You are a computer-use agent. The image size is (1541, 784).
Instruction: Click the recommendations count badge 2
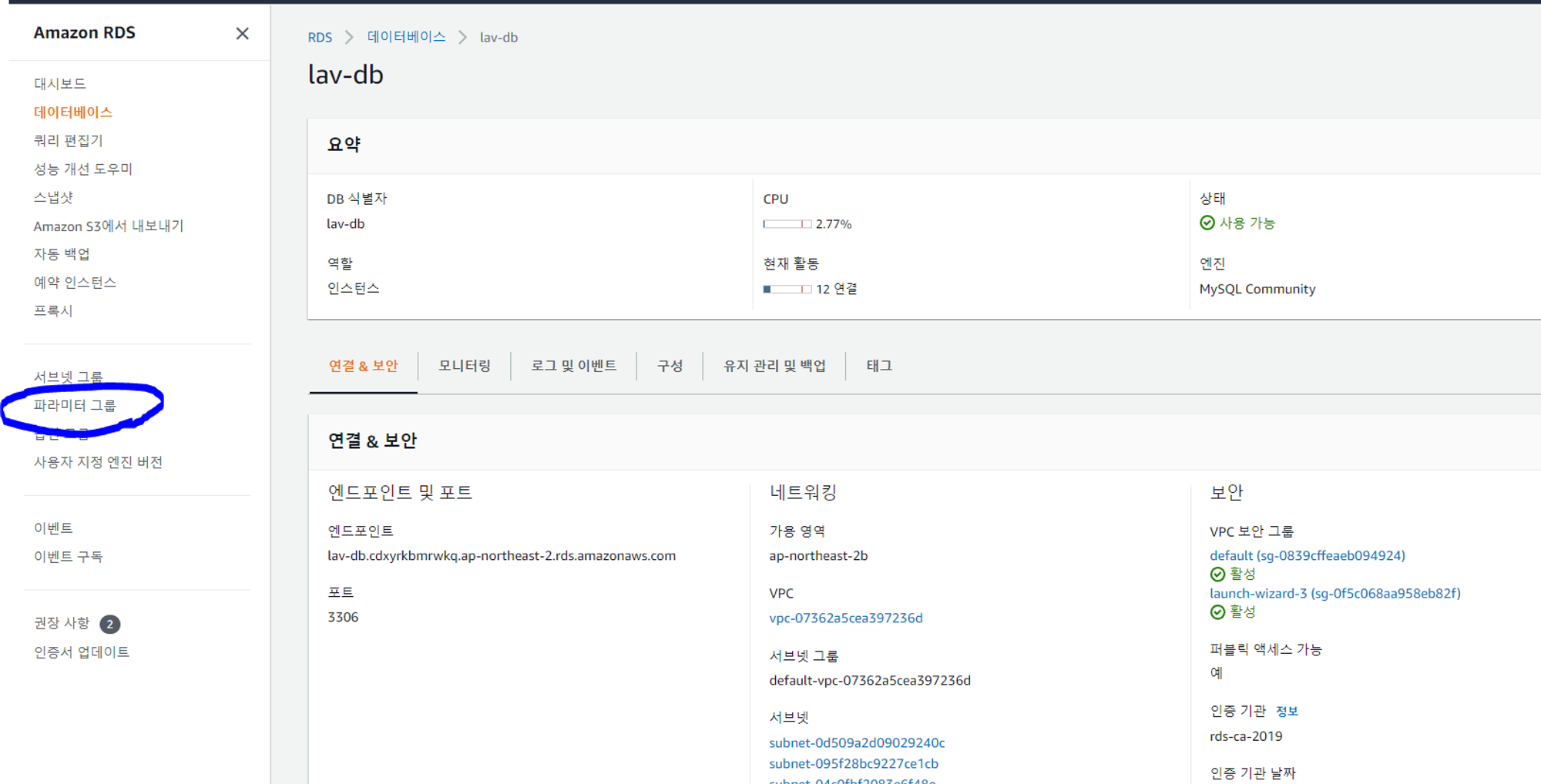pyautogui.click(x=110, y=624)
